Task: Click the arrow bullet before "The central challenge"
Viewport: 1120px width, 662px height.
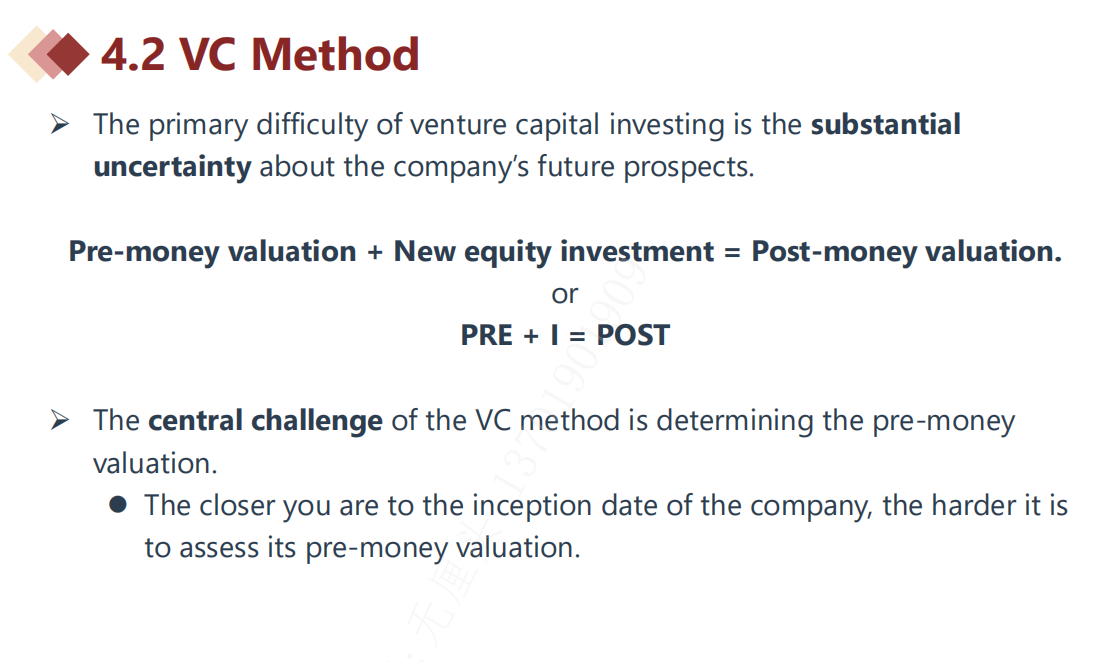Action: (61, 421)
